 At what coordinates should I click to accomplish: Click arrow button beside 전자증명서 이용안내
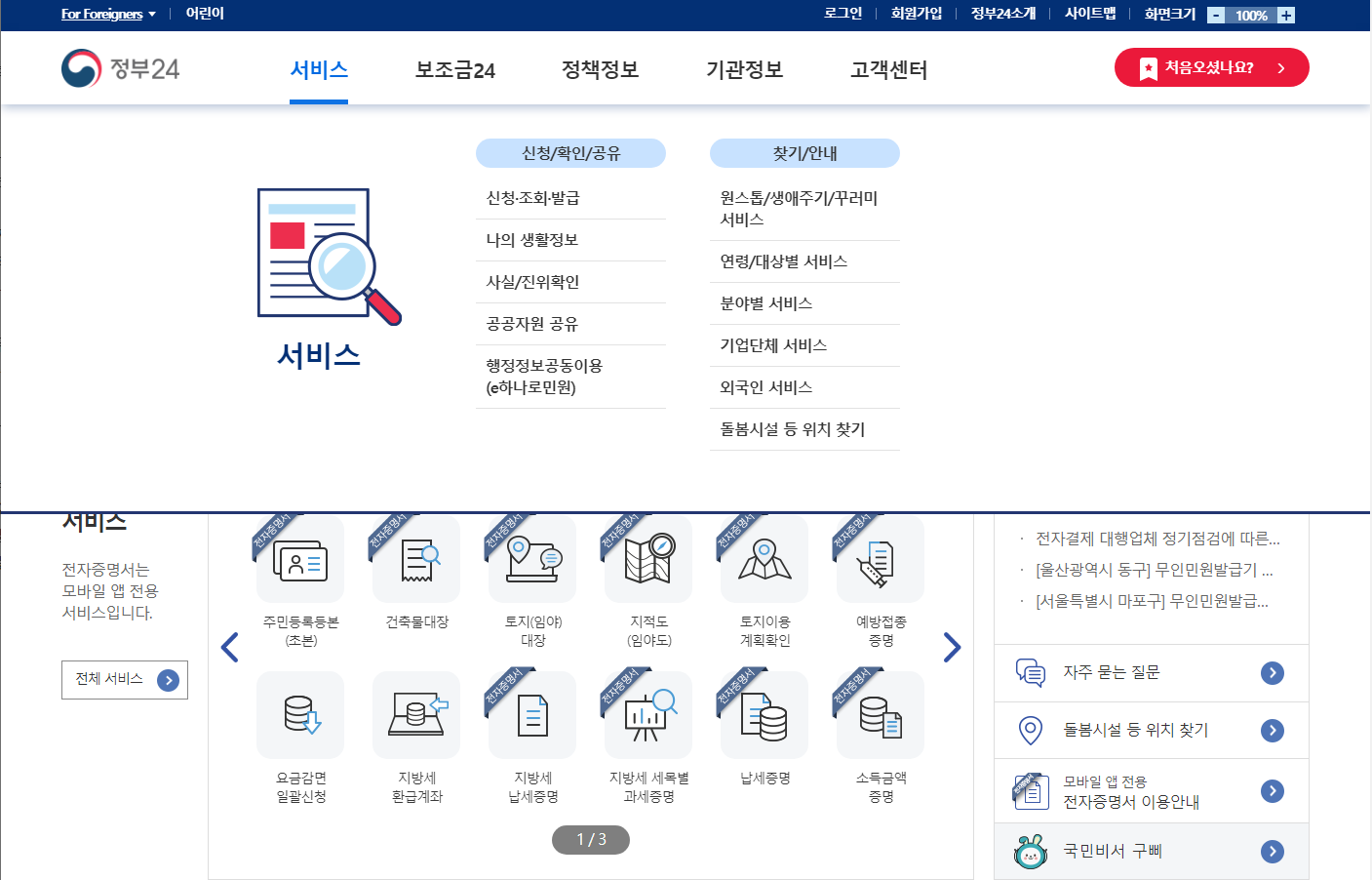click(1272, 790)
